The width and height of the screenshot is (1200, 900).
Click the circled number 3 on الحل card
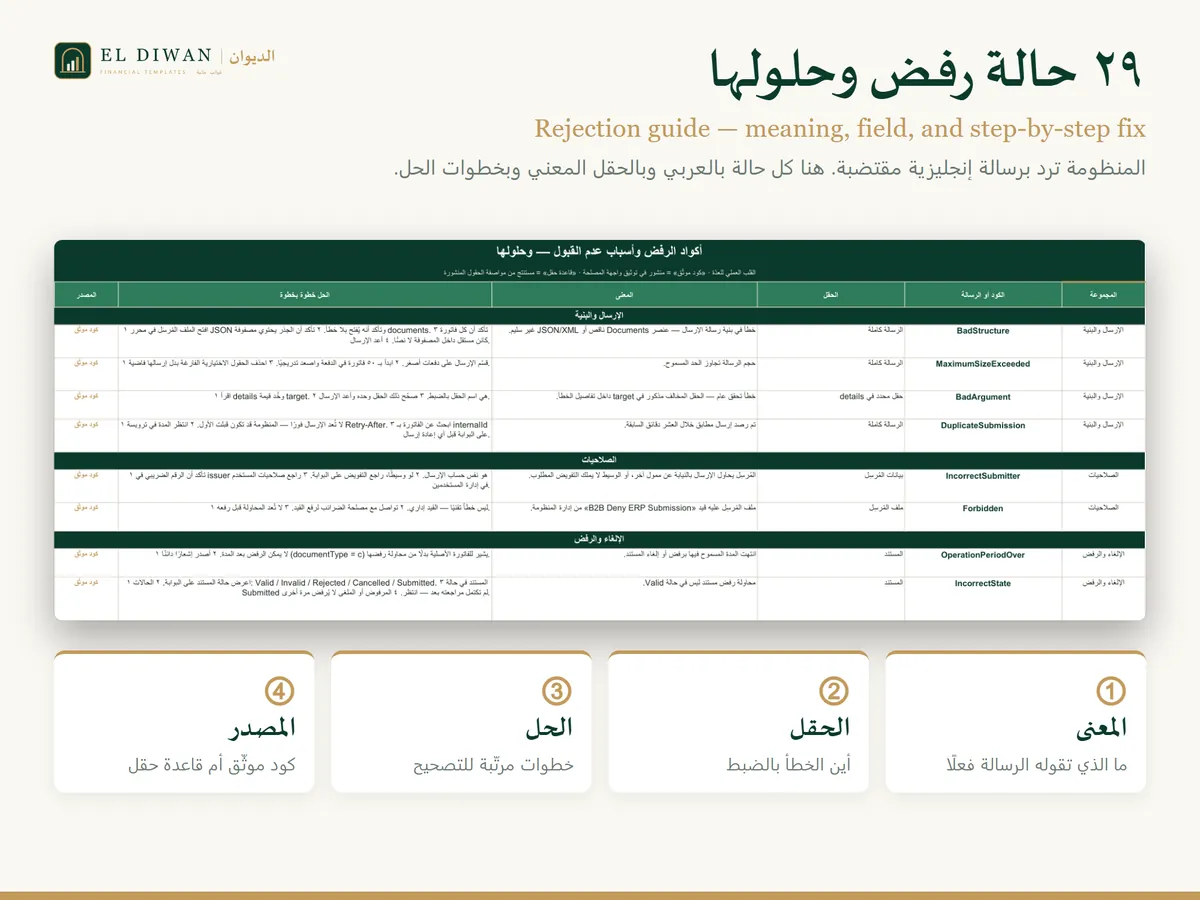tap(557, 691)
